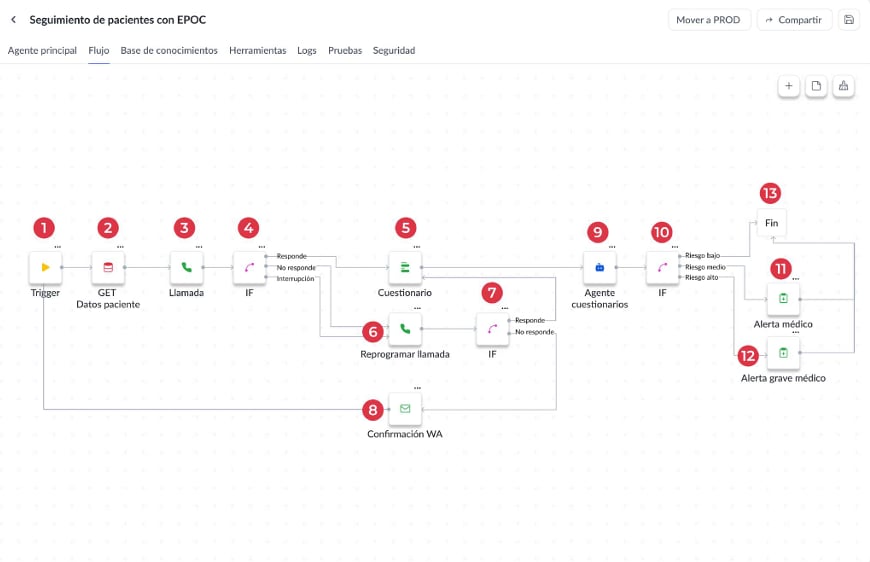The height and width of the screenshot is (562, 870).
Task: Click the Riesgo medio branch label
Action: 705,267
